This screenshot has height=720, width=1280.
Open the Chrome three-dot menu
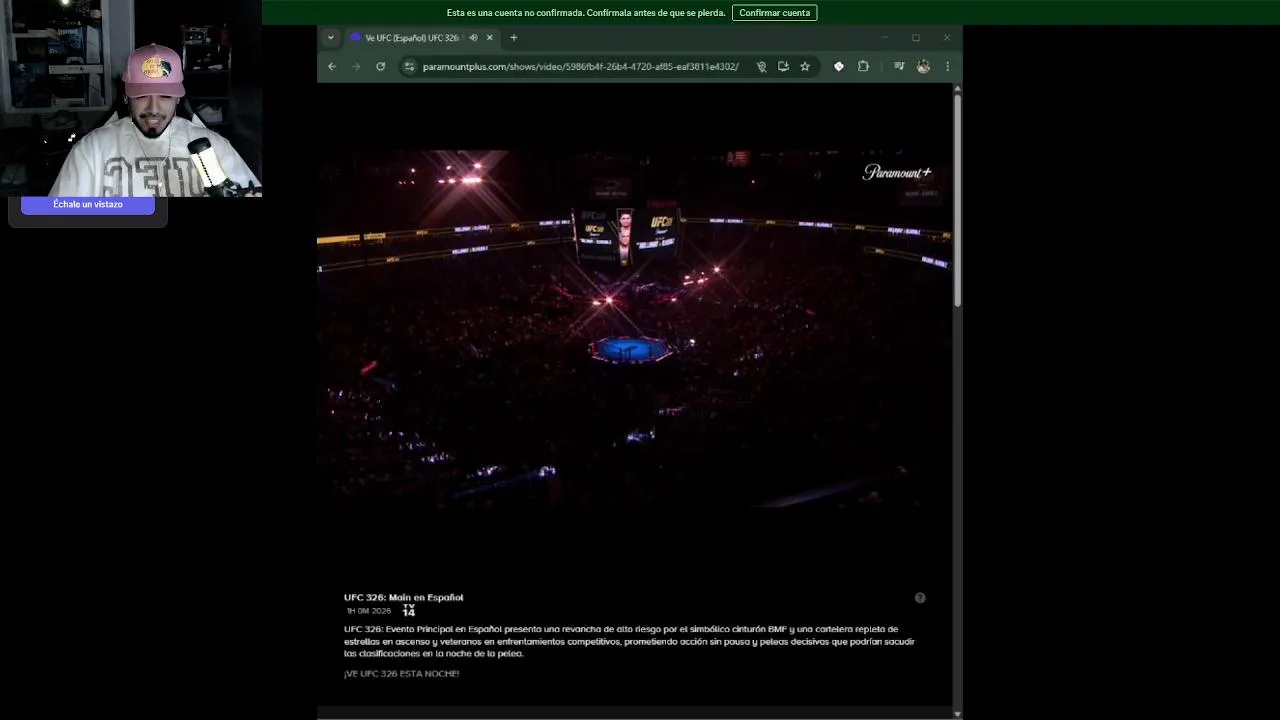point(947,66)
